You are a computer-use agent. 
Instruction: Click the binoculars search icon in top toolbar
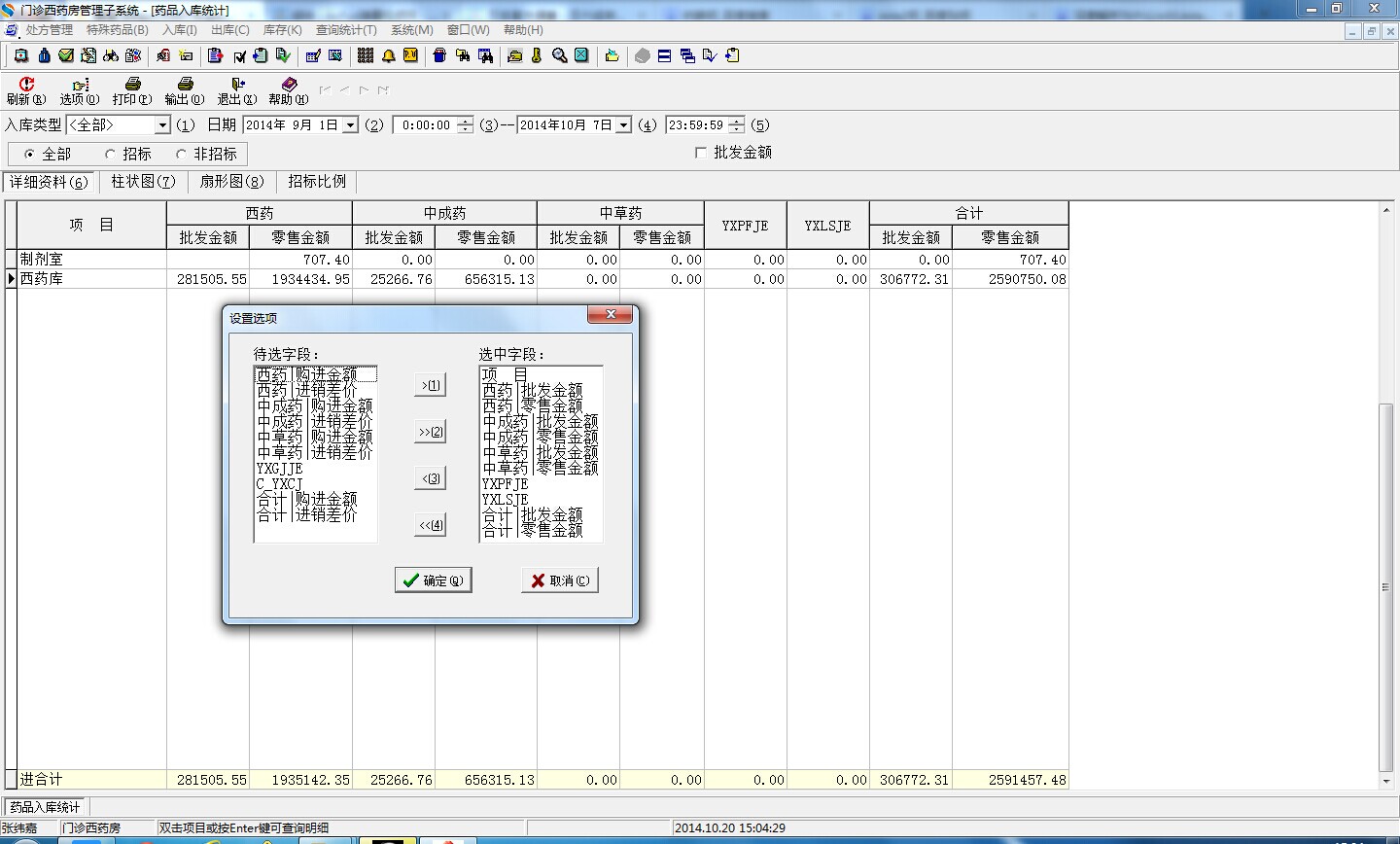point(111,55)
